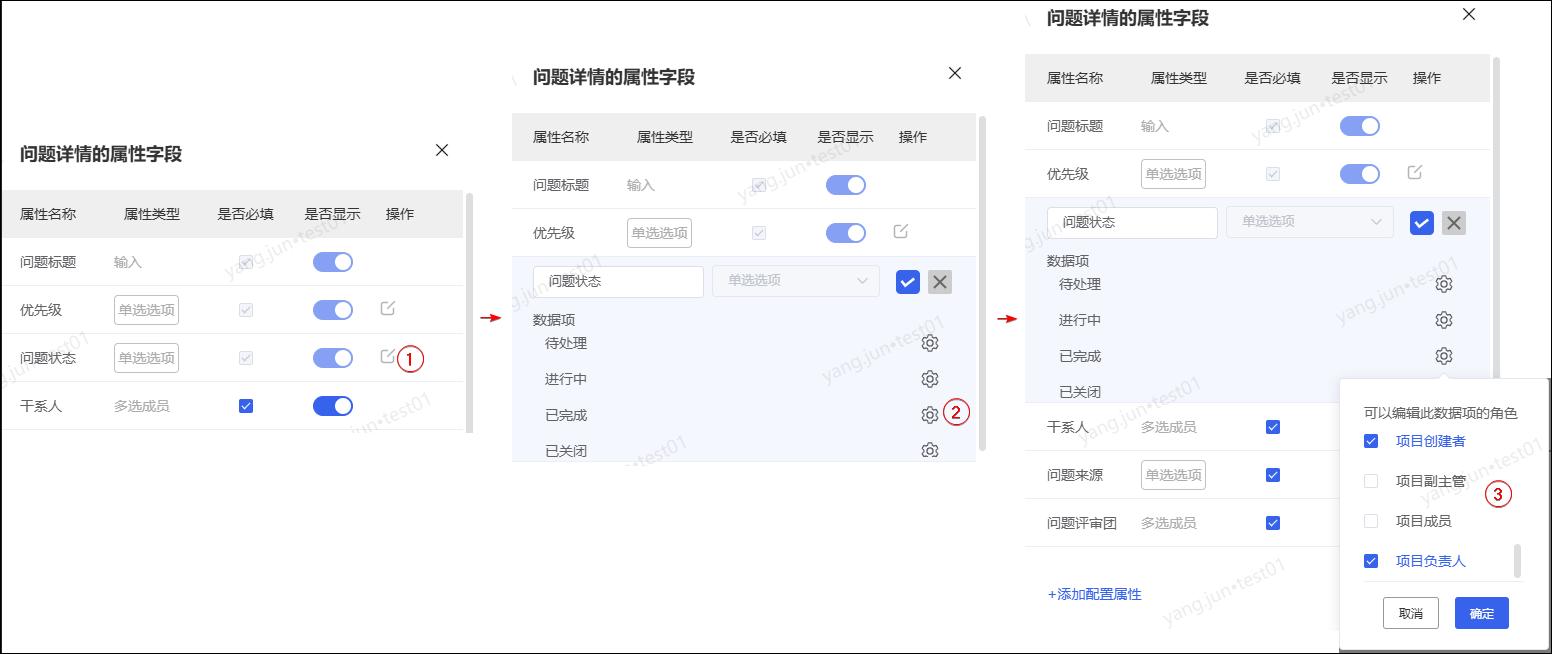This screenshot has height=654, width=1552.
Task: Click the 取消 button in the role popup
Action: [x=1410, y=613]
